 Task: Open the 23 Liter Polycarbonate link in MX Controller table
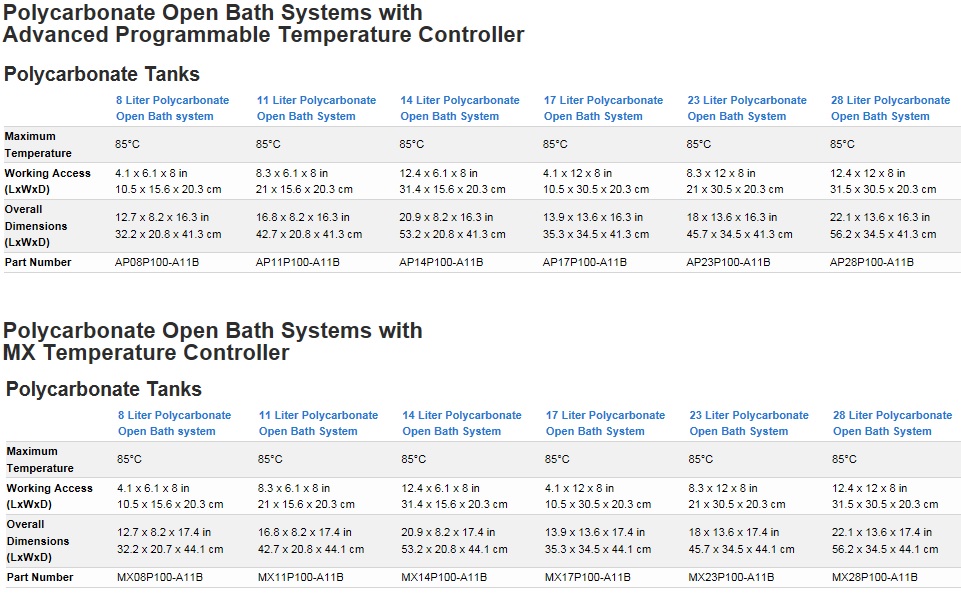[x=749, y=423]
